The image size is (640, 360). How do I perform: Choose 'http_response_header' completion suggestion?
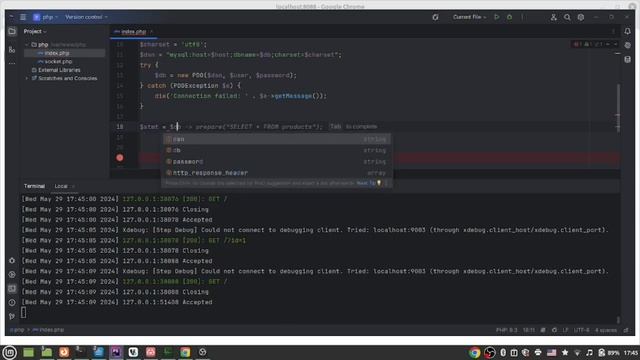click(x=277, y=173)
